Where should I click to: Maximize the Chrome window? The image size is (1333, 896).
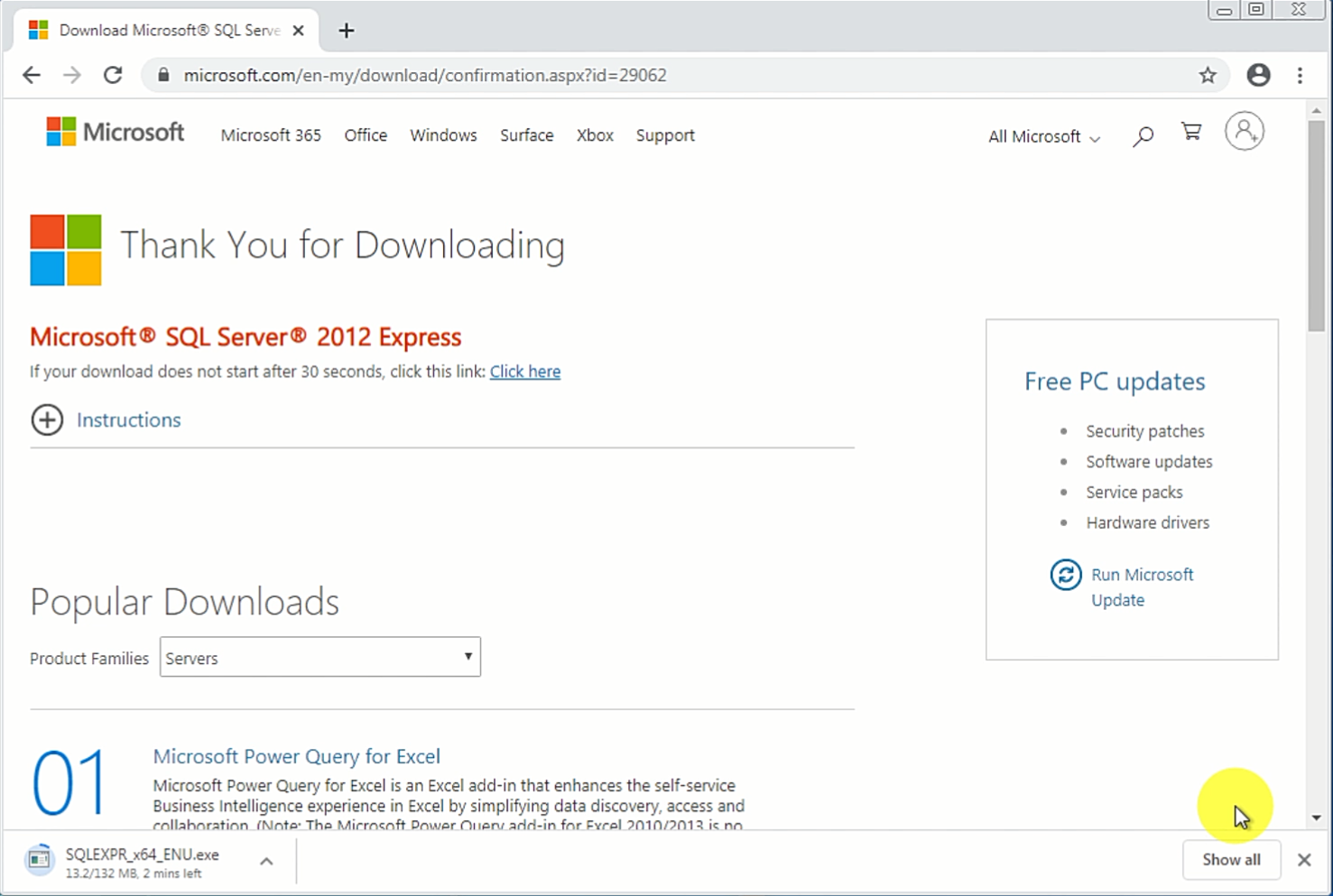tap(1255, 10)
